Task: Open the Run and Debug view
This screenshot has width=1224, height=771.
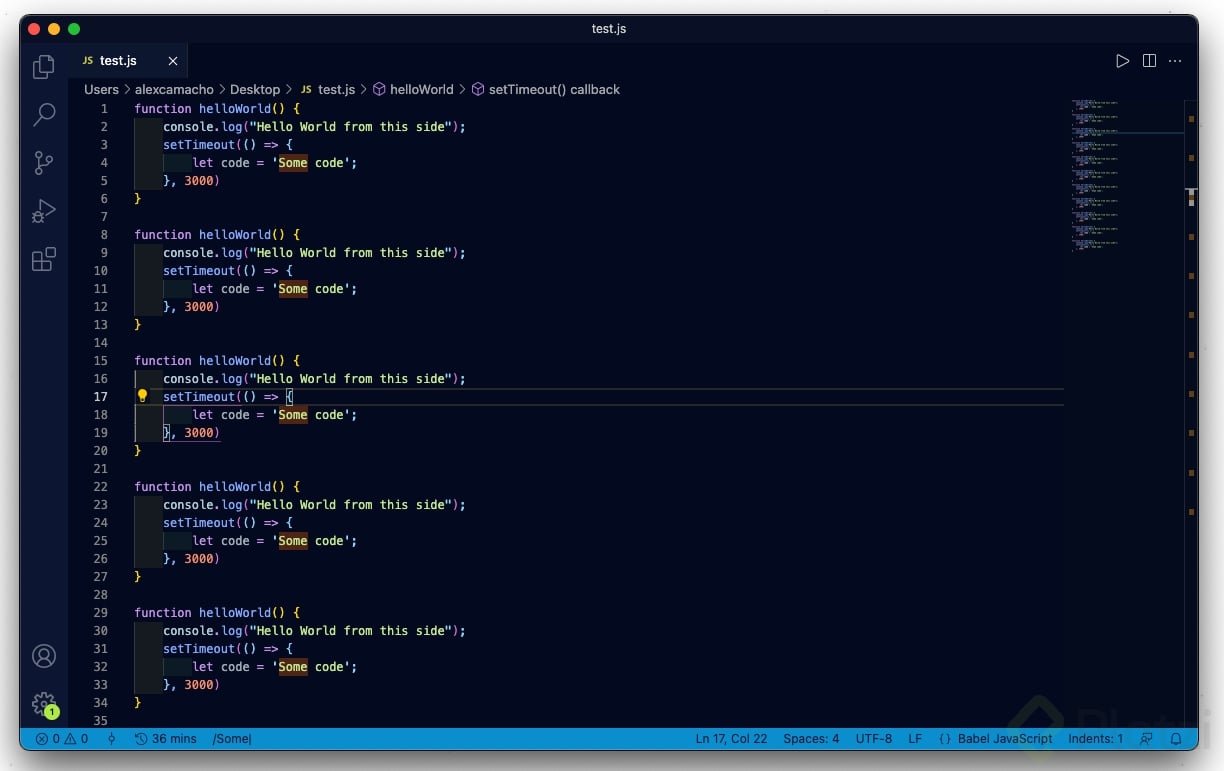Action: (44, 211)
